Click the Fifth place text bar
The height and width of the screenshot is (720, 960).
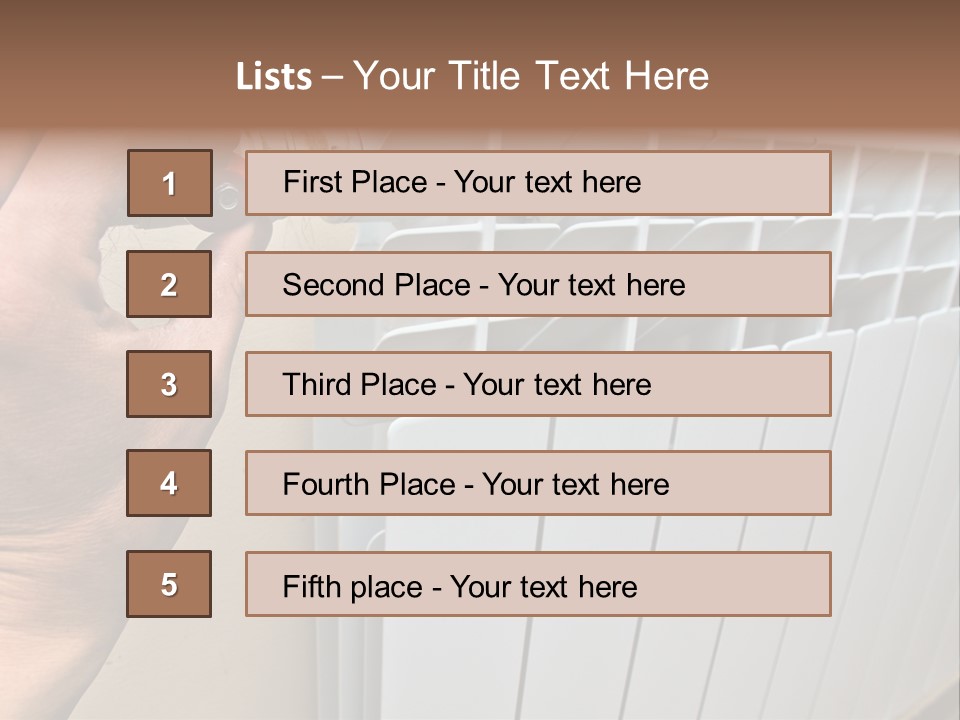(538, 584)
